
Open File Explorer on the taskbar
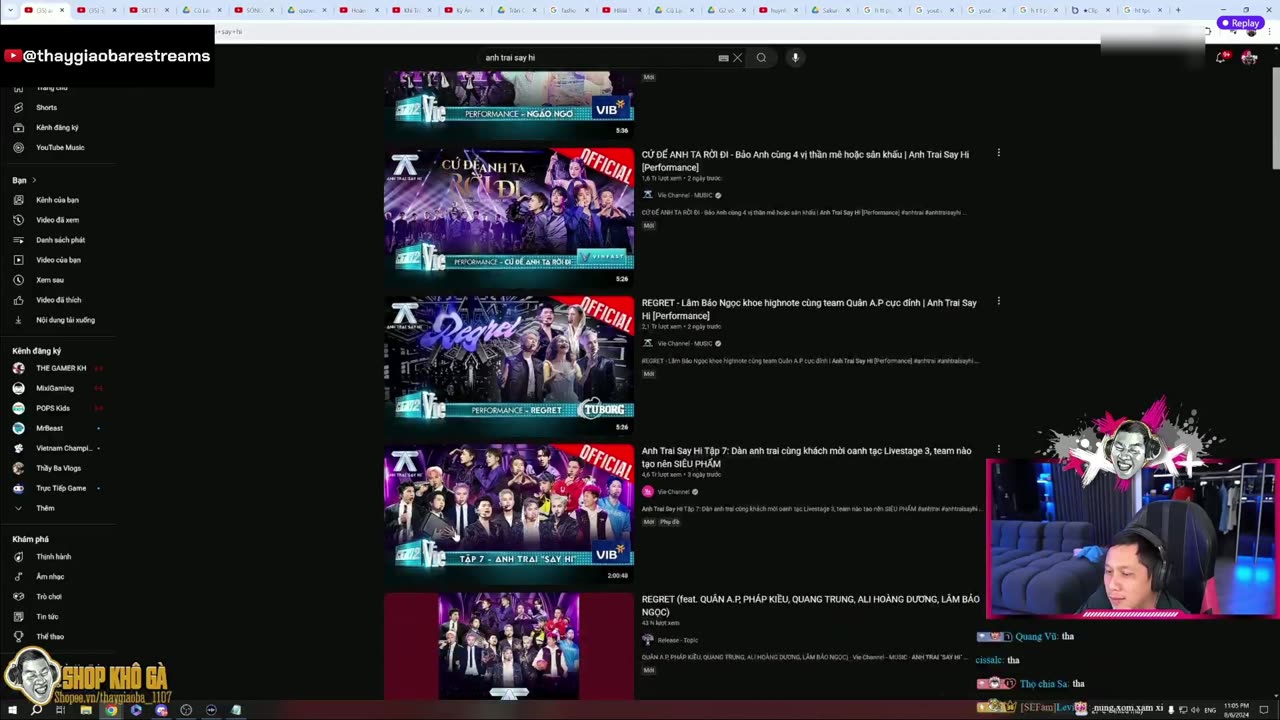coord(86,710)
